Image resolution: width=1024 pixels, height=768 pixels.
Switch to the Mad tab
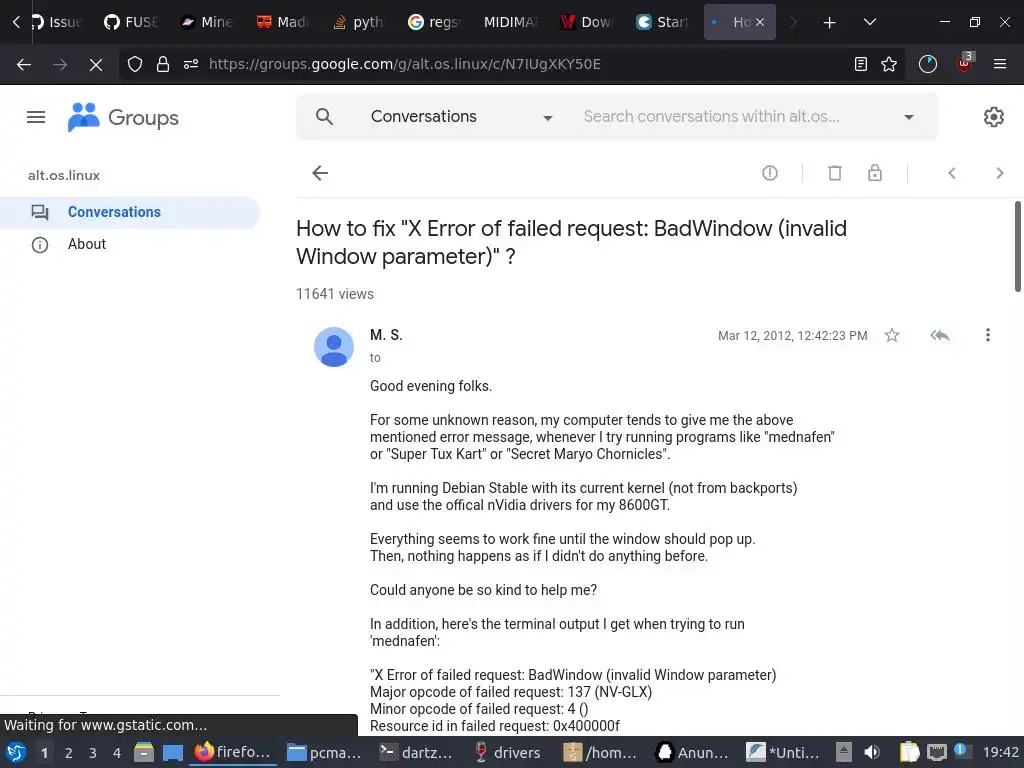(x=283, y=22)
